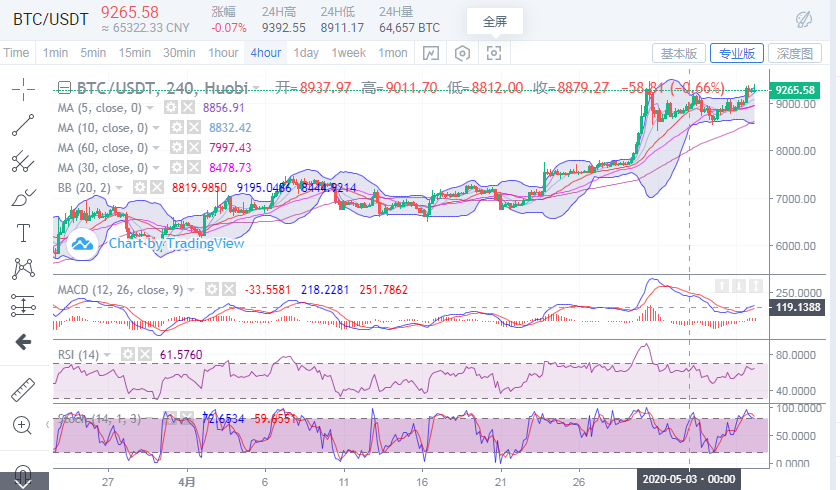Expand the MA (10, close, 0) dropdown arrow

click(157, 128)
